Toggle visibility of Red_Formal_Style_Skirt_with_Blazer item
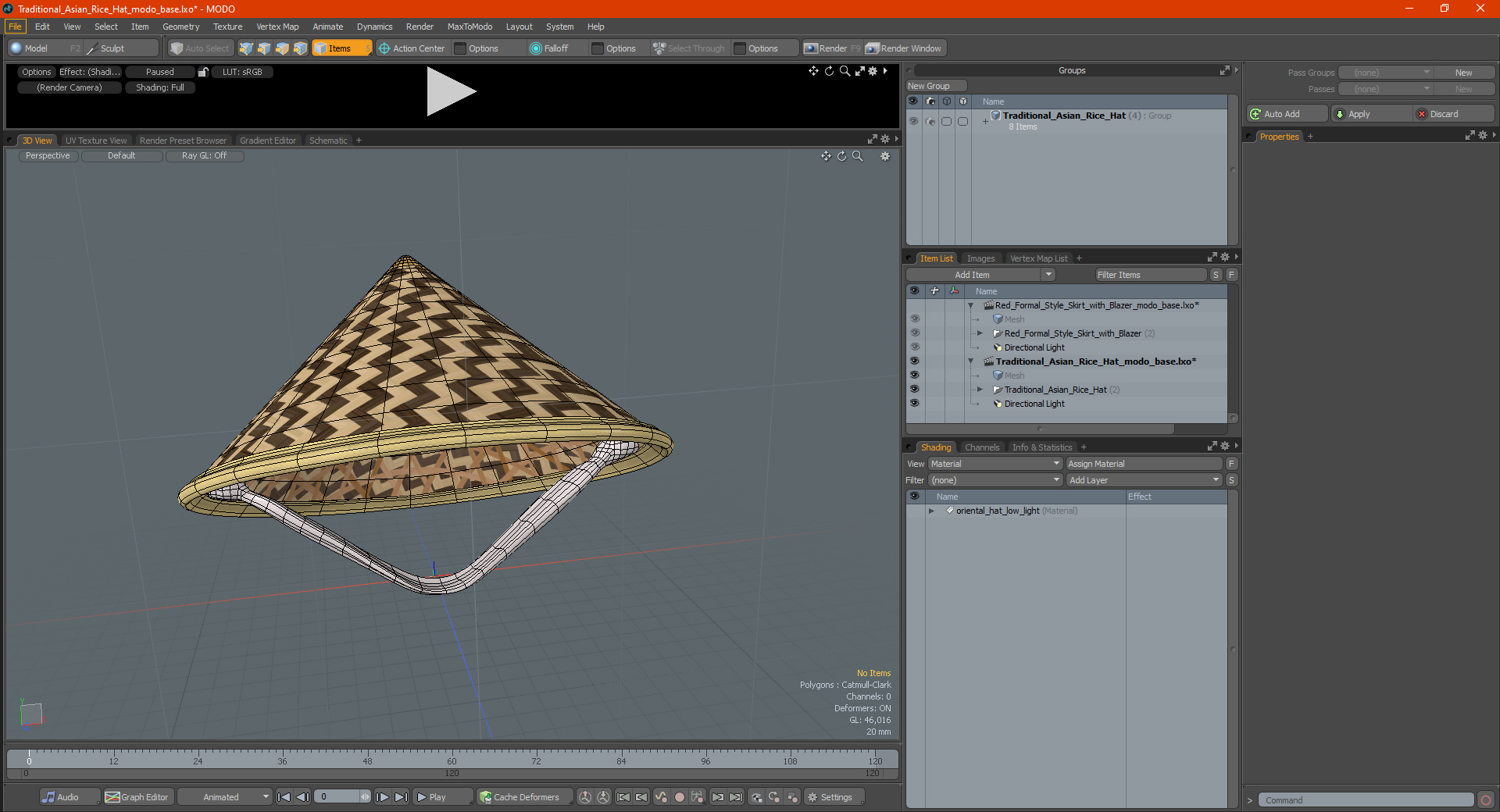1500x812 pixels. tap(915, 333)
